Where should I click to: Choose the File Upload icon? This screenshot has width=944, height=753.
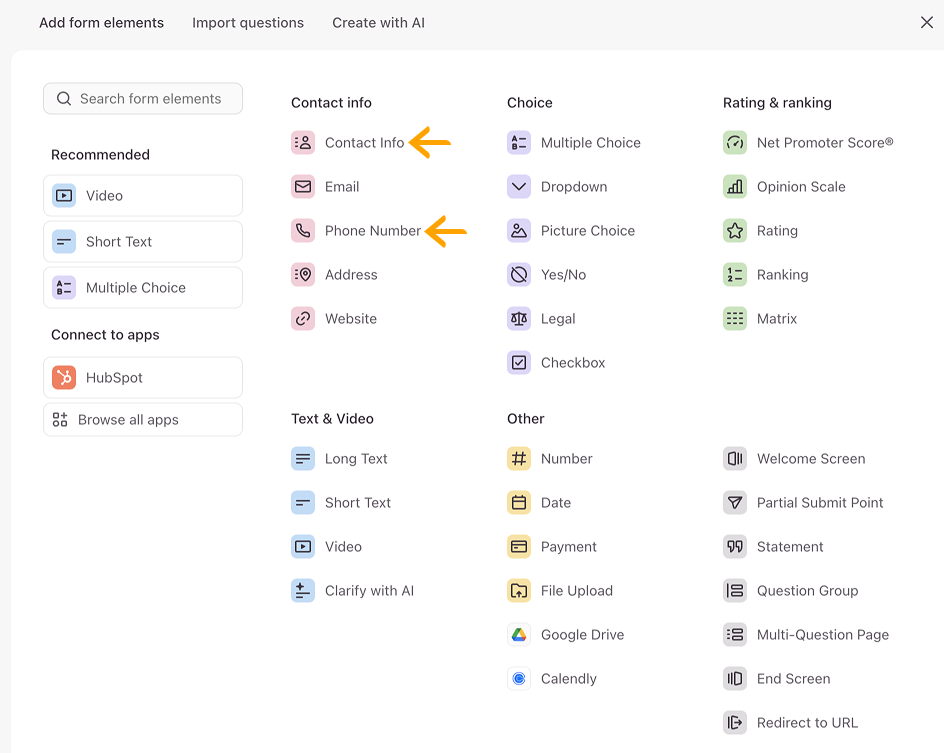point(519,590)
